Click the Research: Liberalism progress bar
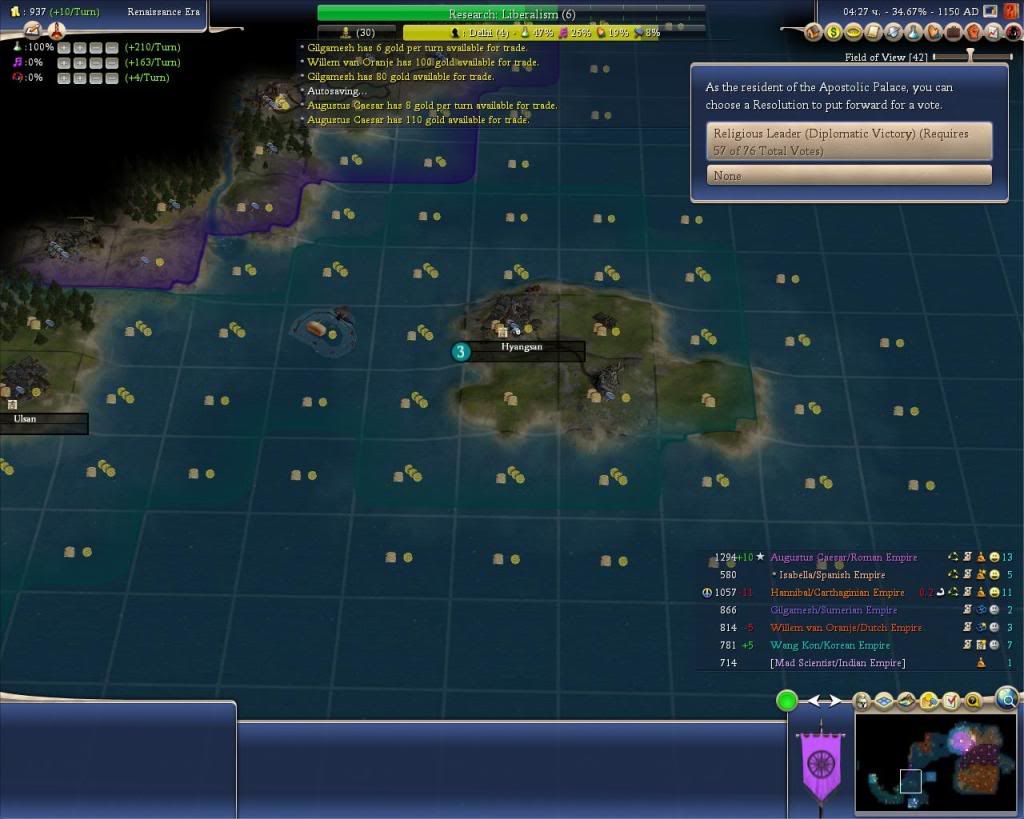1024x819 pixels. 511,14
